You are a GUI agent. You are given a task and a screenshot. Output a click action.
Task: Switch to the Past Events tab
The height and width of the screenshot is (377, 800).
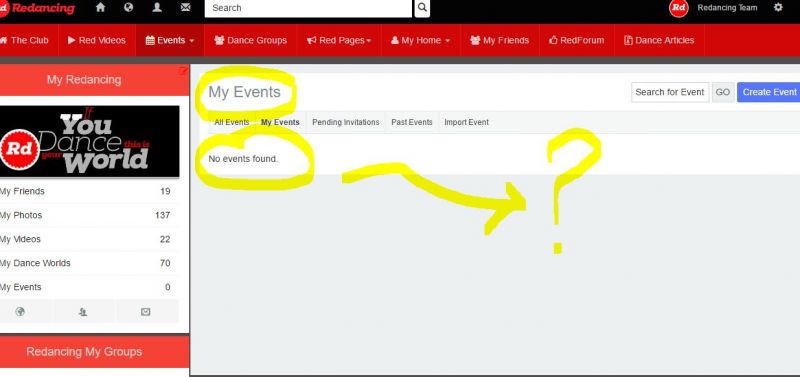(x=412, y=122)
